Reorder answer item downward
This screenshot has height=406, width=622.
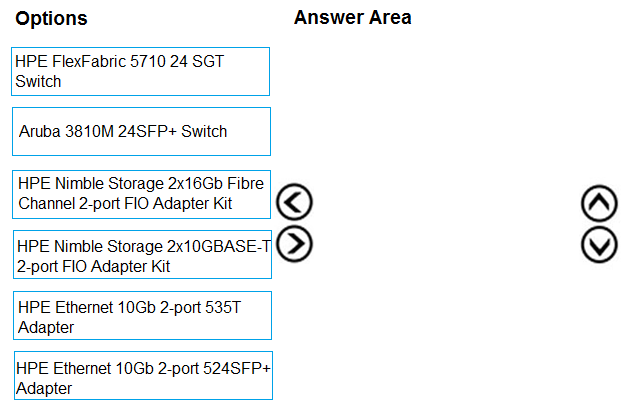[599, 244]
